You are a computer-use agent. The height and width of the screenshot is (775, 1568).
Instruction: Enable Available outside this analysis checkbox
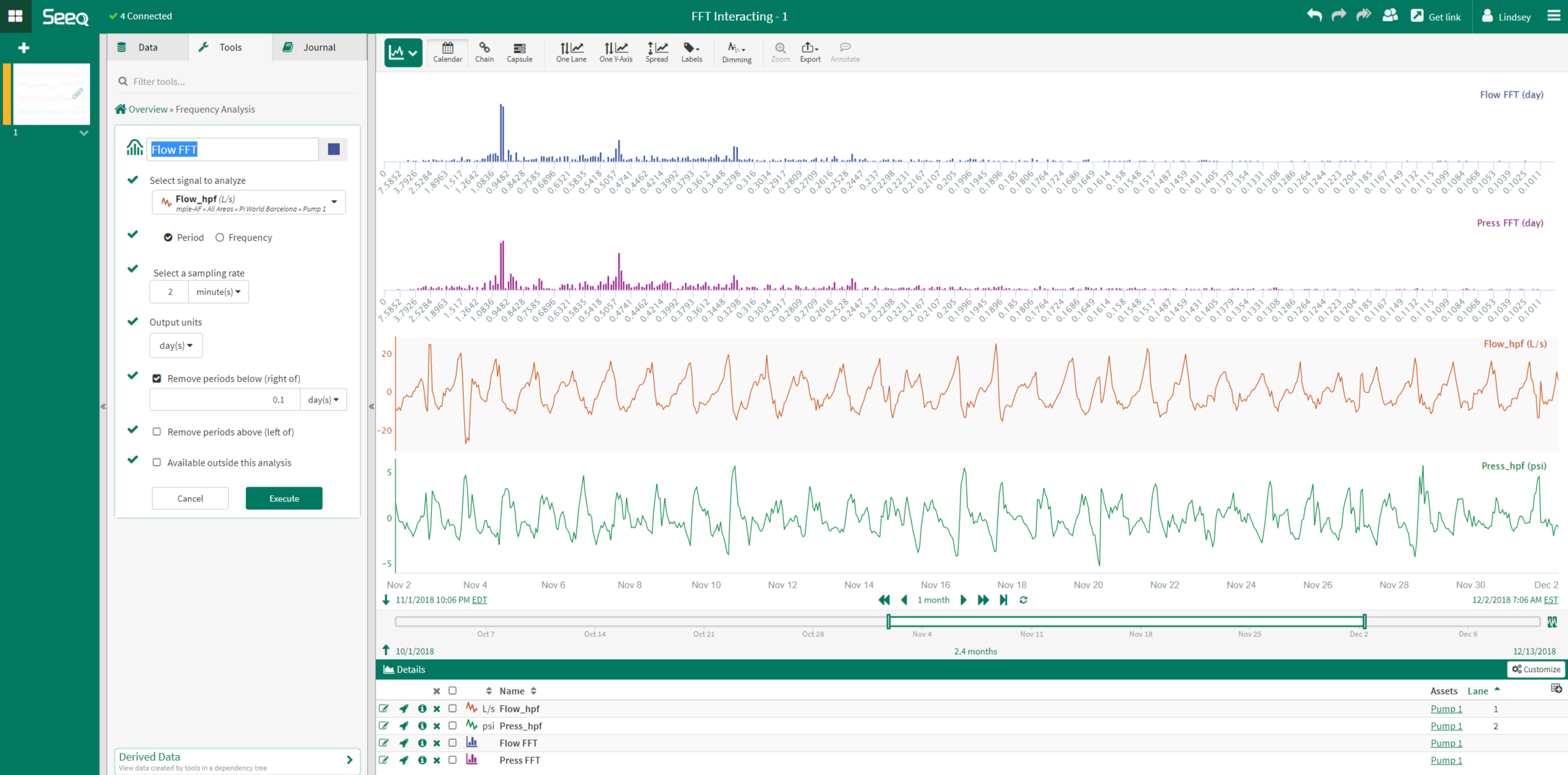(157, 463)
